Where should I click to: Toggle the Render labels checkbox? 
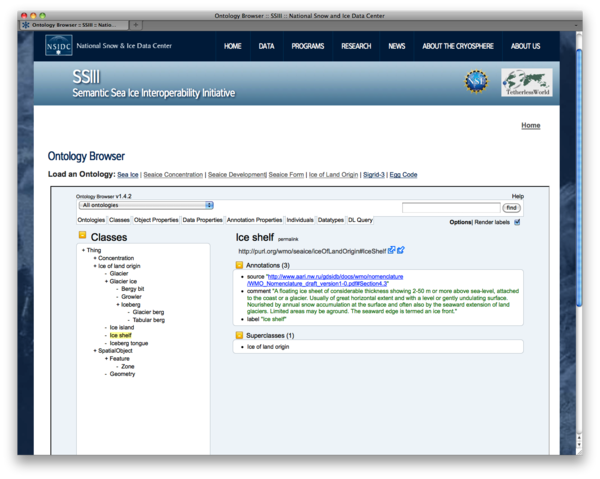point(517,222)
